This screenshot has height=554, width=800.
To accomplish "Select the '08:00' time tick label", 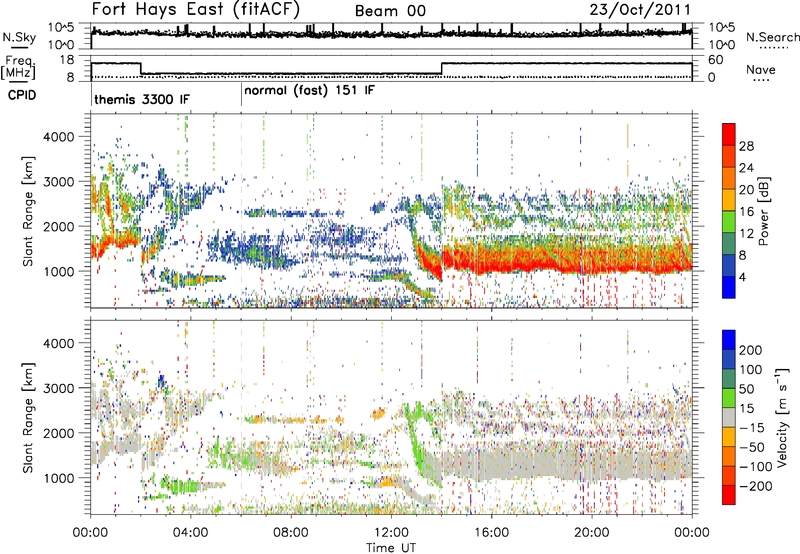I will (x=290, y=533).
